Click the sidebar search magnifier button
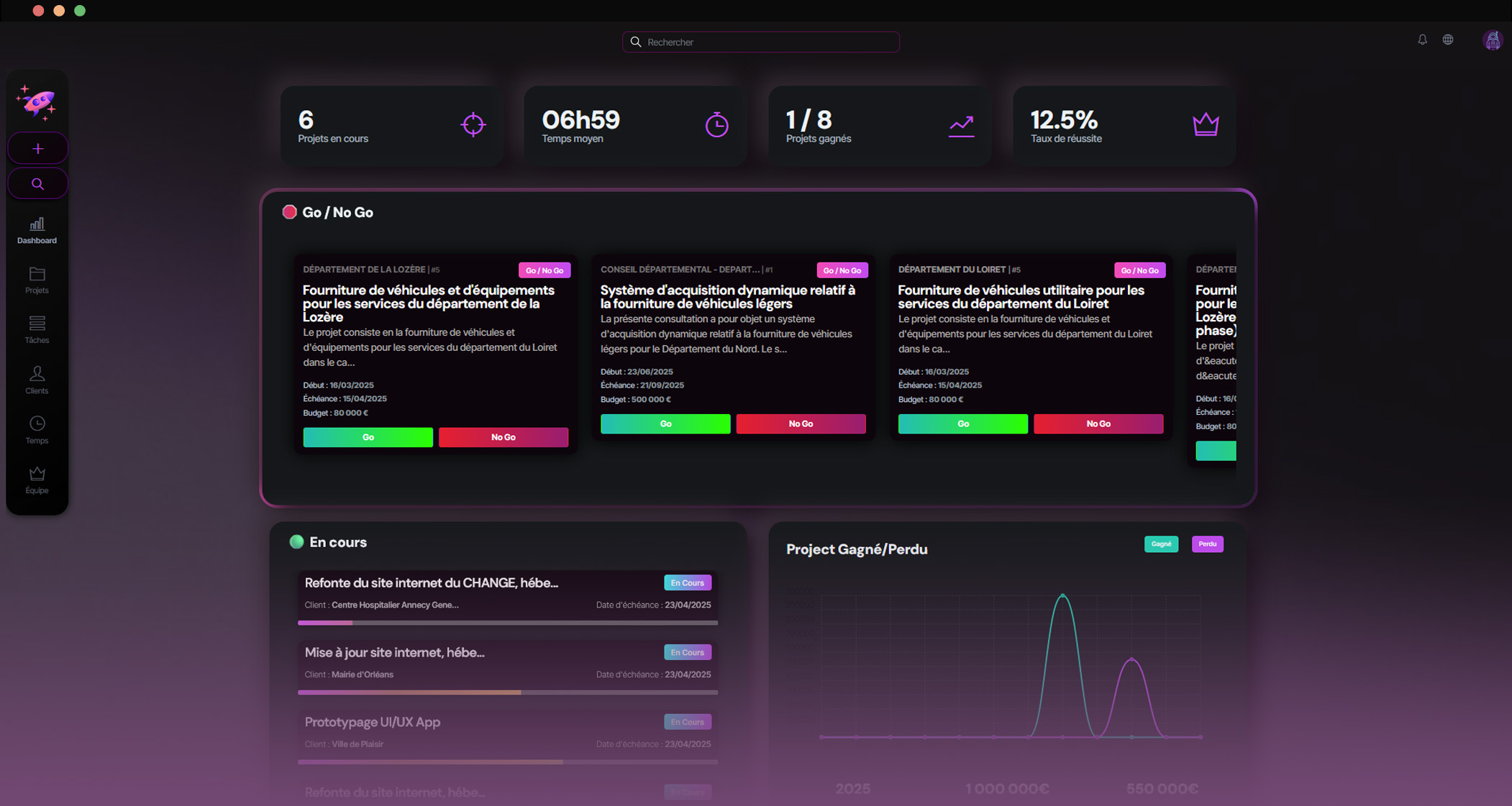1512x806 pixels. [37, 183]
